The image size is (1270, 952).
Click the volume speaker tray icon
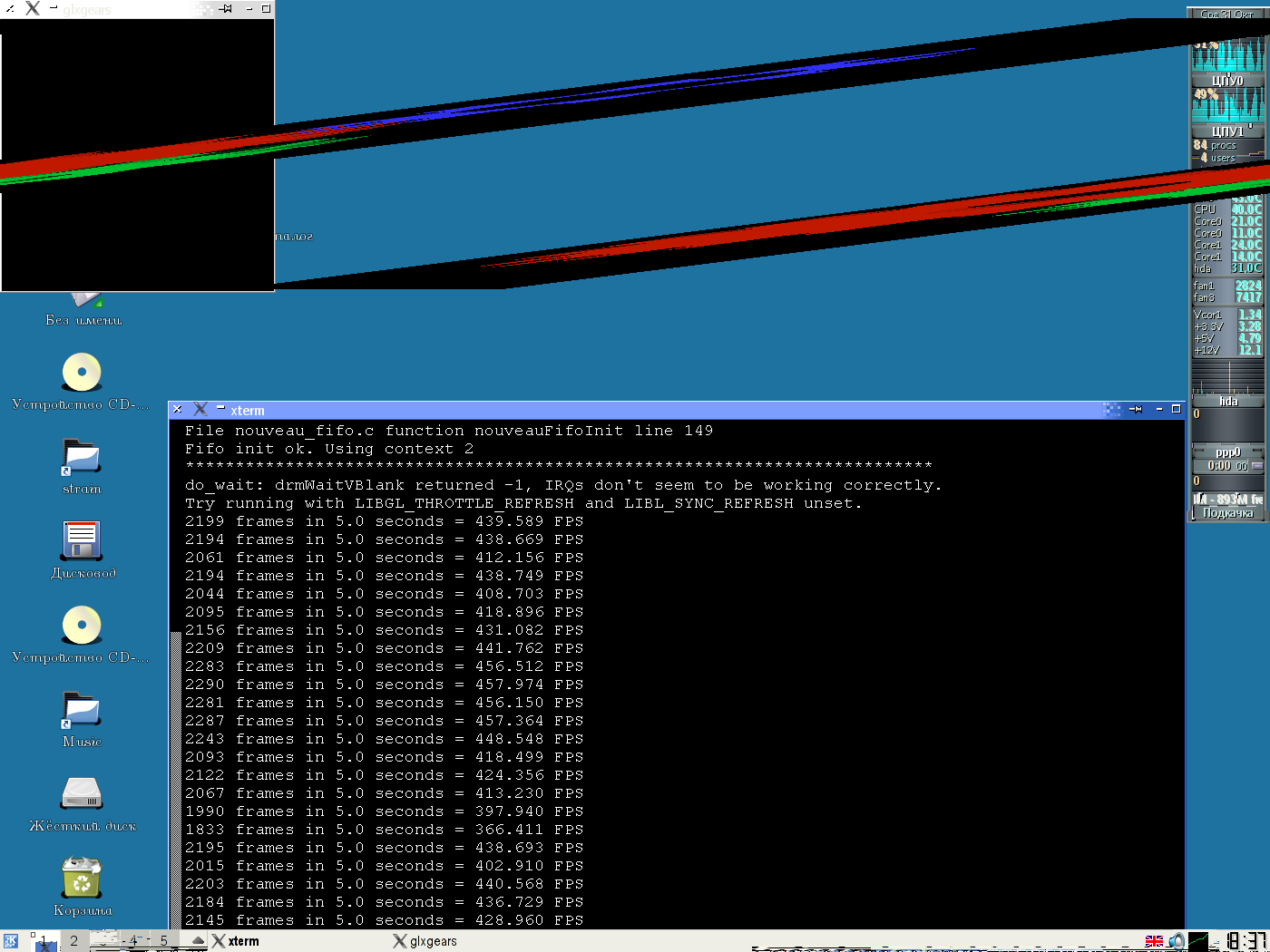[1177, 941]
